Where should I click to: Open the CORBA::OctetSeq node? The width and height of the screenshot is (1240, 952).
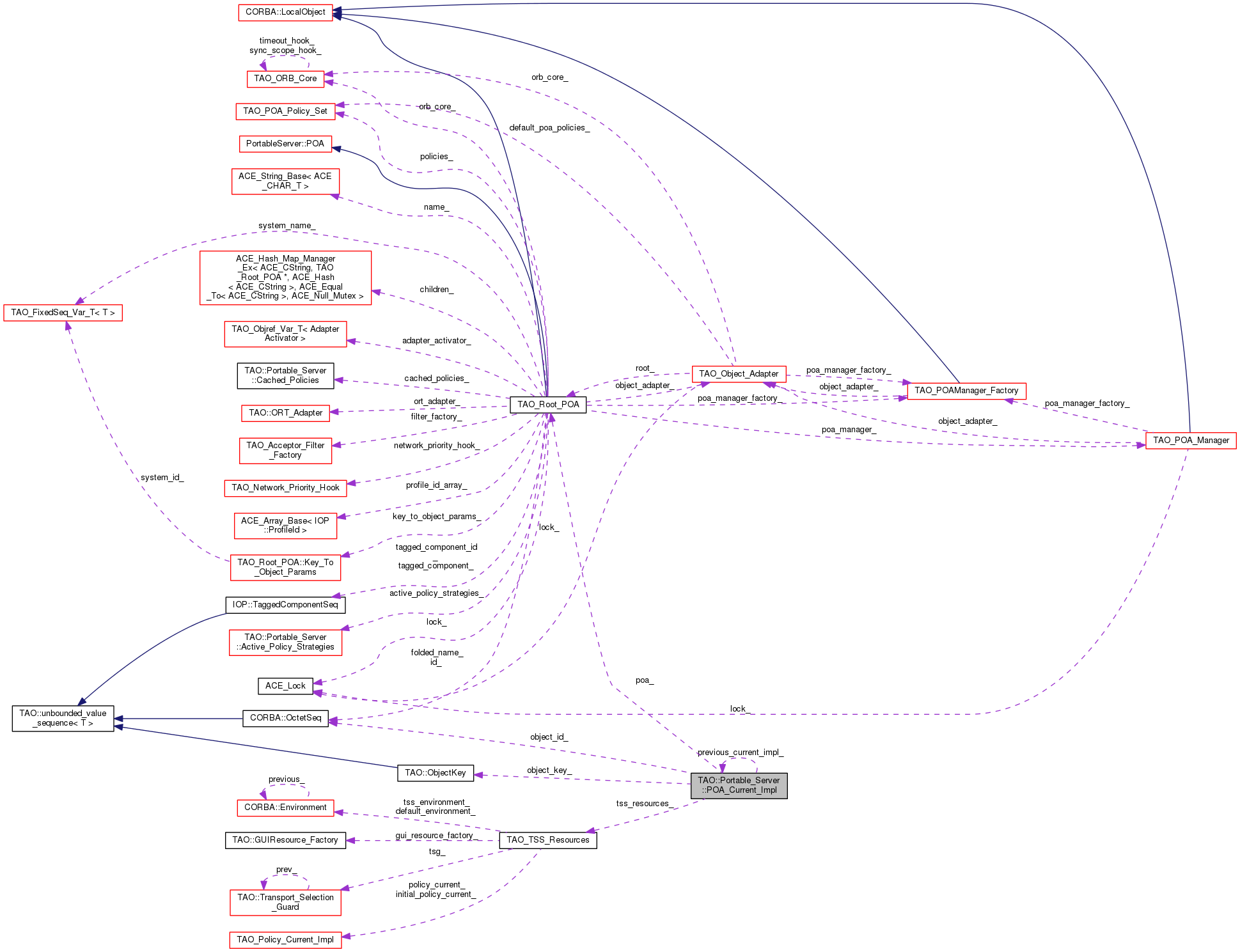pos(285,719)
